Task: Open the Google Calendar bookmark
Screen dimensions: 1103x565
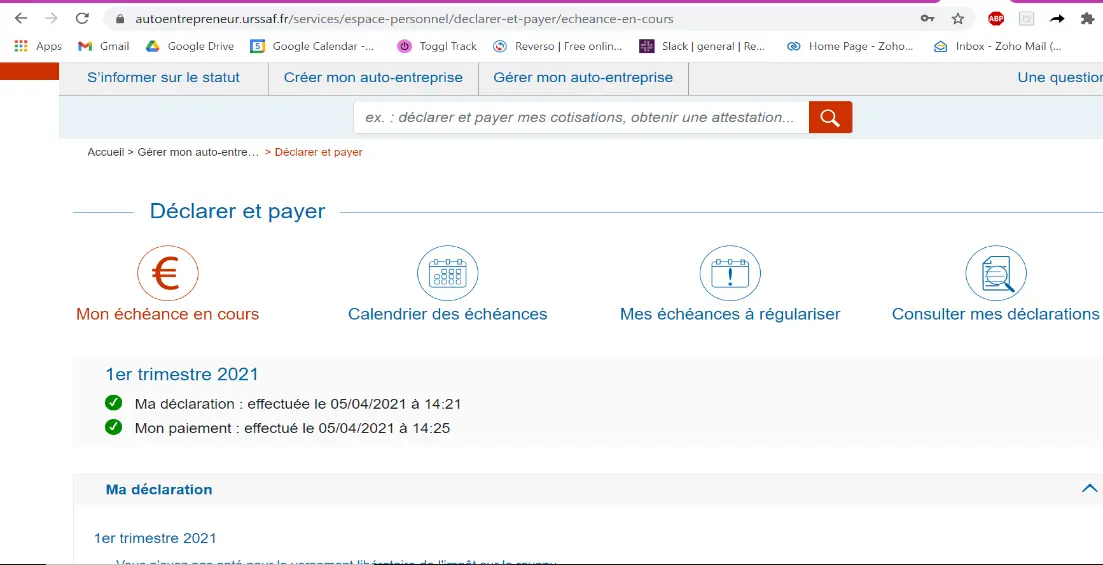Action: pos(313,46)
